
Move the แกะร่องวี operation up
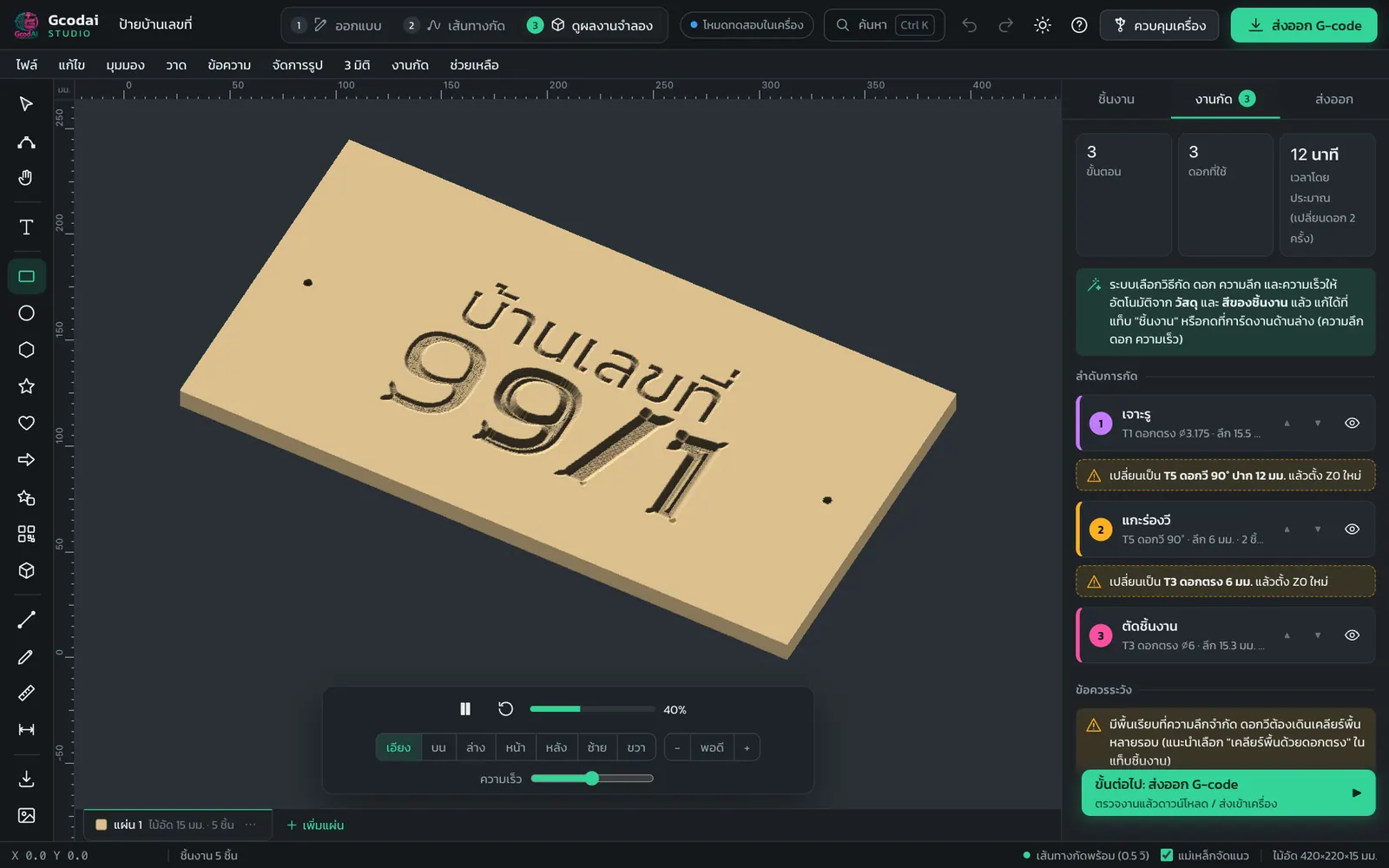[1287, 529]
